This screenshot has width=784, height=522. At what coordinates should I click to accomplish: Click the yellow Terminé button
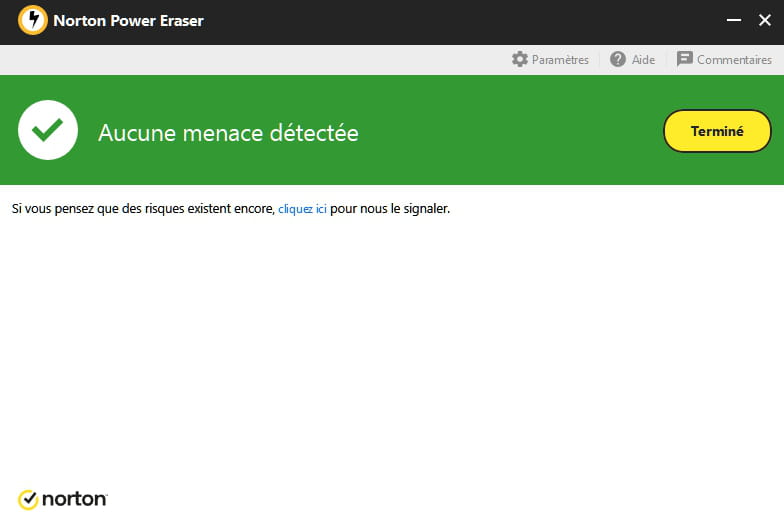(717, 131)
